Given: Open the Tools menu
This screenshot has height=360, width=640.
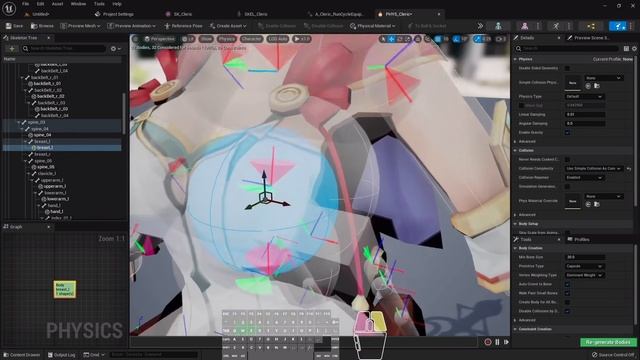Looking at the screenshot, I should [100, 4].
